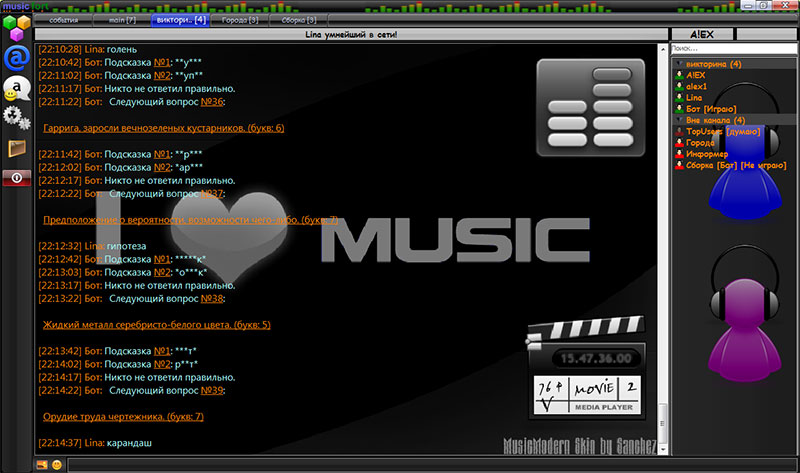Image resolution: width=800 pixels, height=473 pixels.
Task: Click the orange icon beside the smiley
Action: [x=42, y=465]
